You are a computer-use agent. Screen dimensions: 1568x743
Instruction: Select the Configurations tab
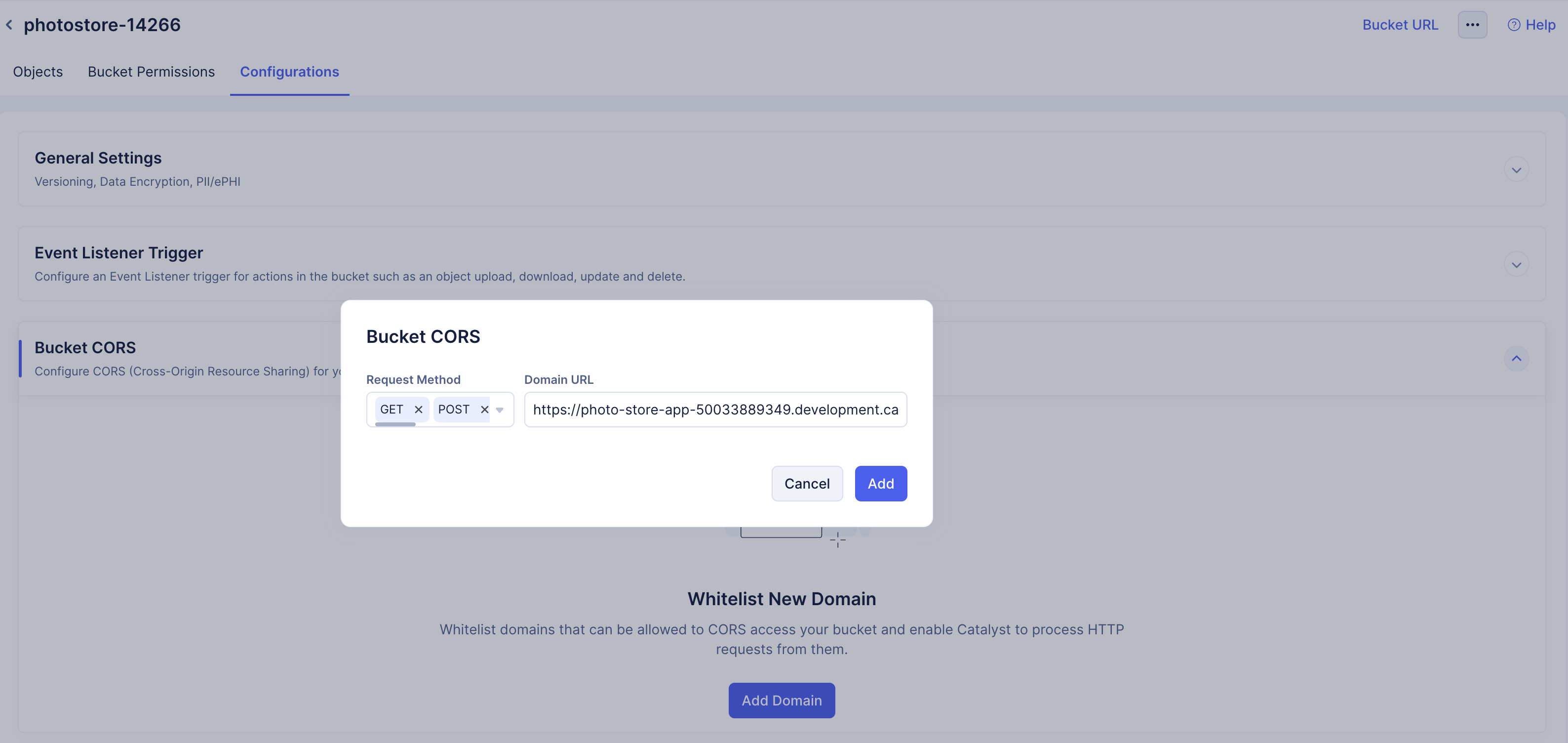(289, 72)
